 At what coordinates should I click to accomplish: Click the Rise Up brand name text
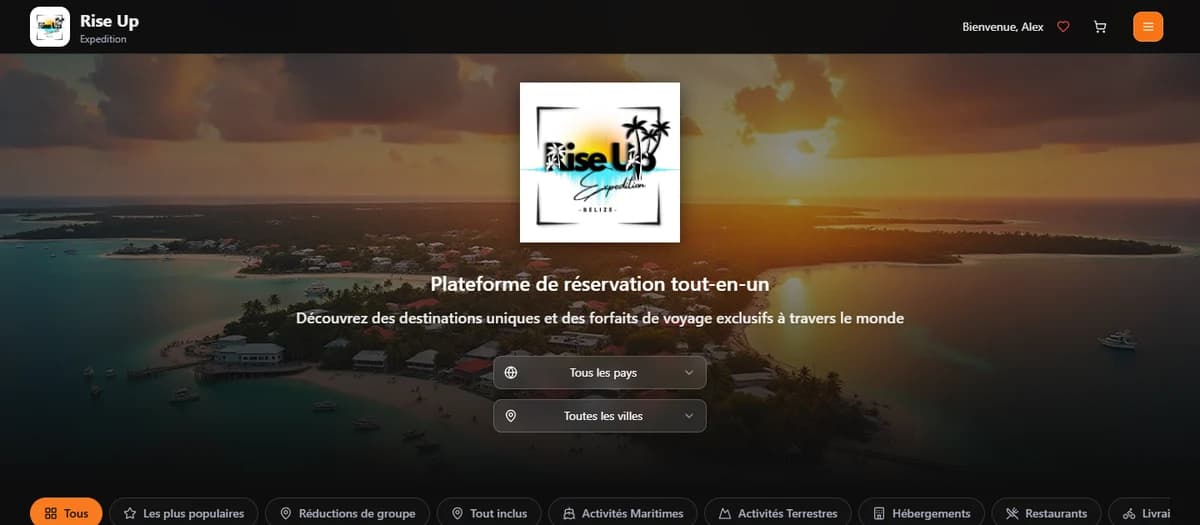coord(109,20)
